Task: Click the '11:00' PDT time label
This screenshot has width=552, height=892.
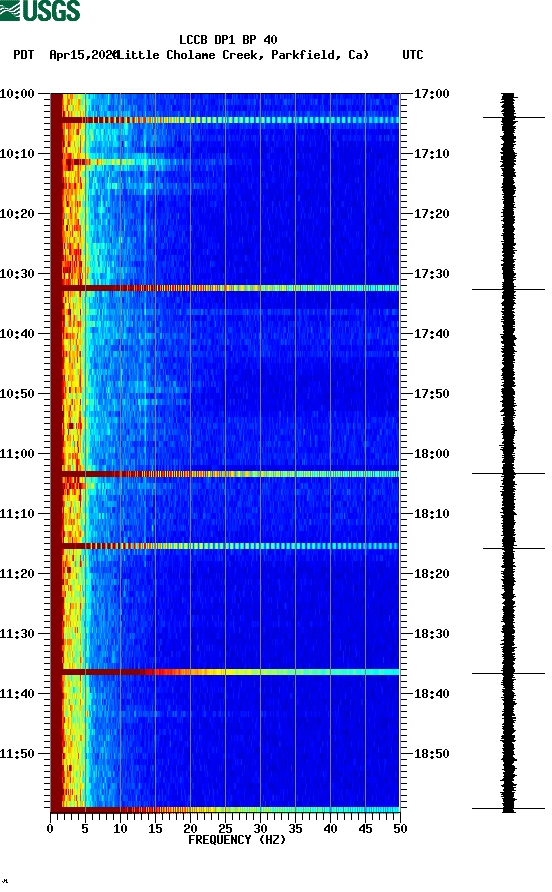Action: pos(17,454)
